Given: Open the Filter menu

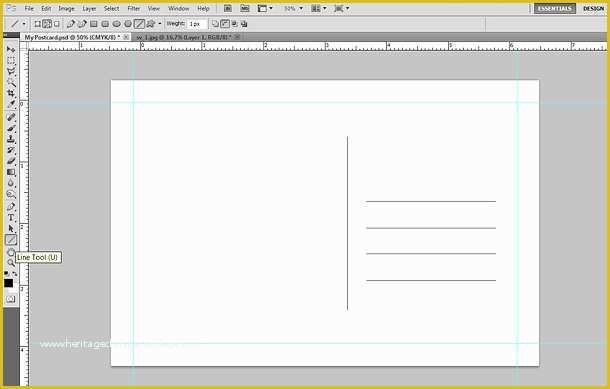Looking at the screenshot, I should pyautogui.click(x=134, y=8).
